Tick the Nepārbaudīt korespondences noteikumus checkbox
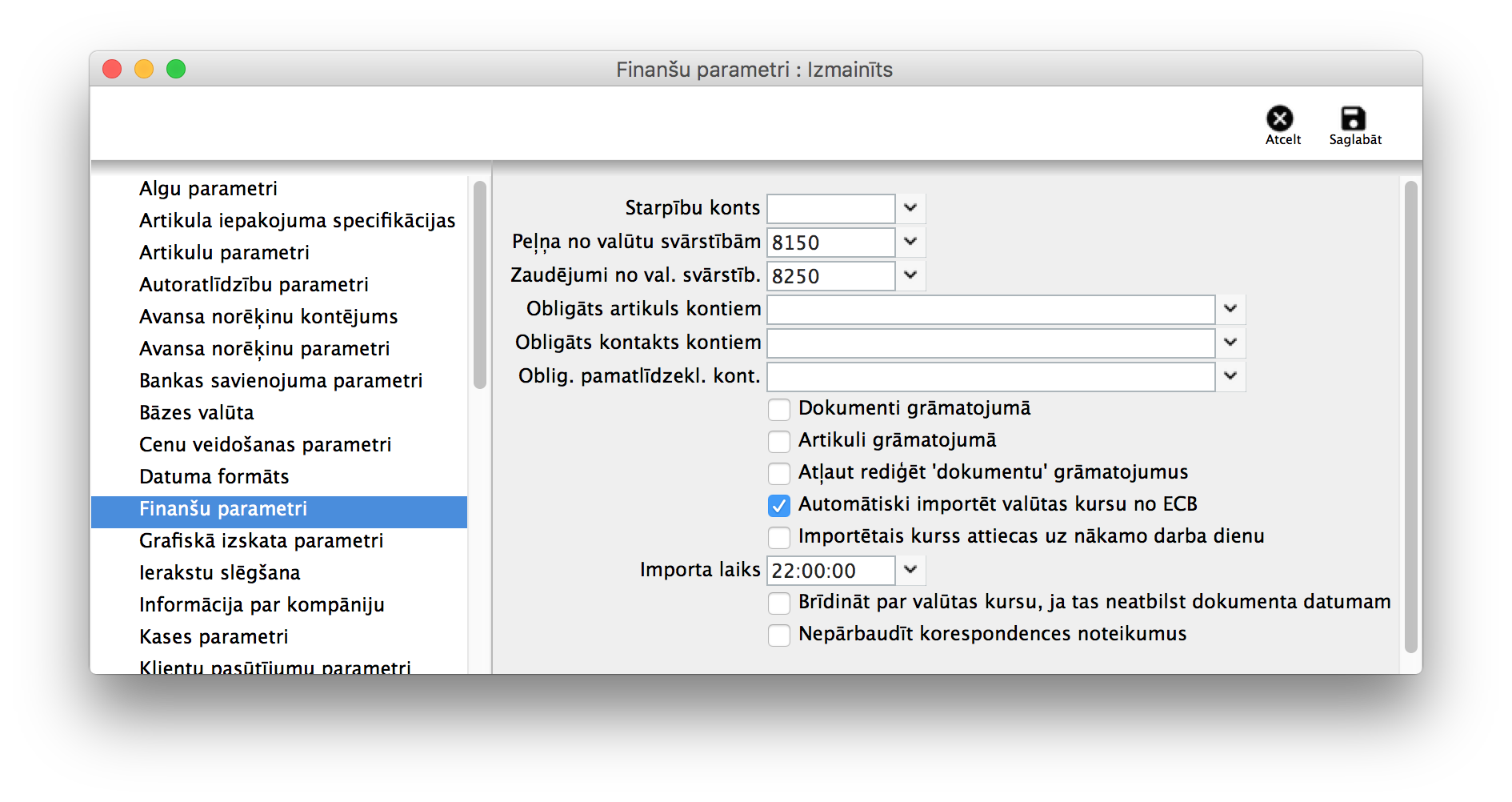The height and width of the screenshot is (802, 1512). [x=778, y=636]
